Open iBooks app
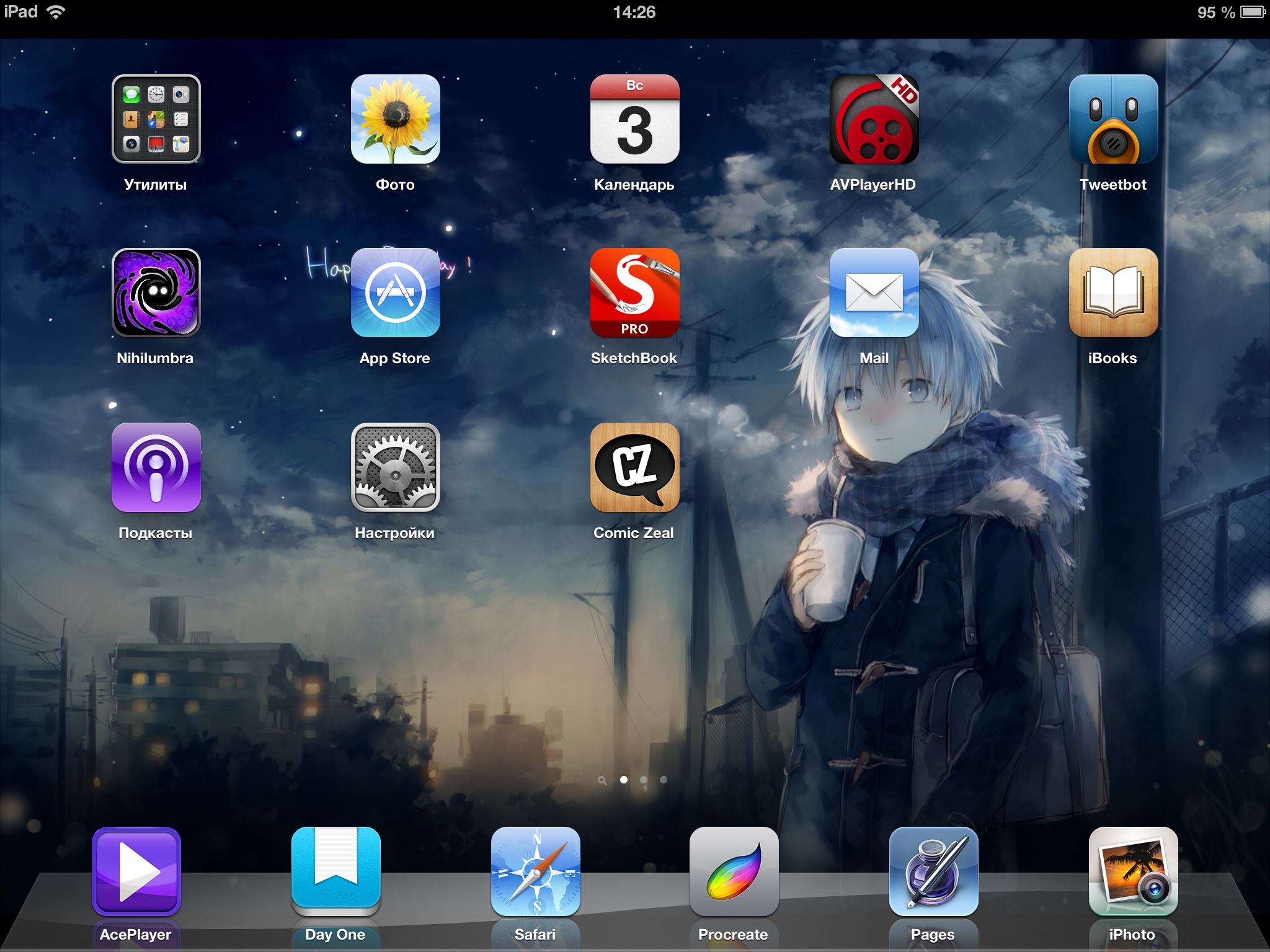Screen dimensions: 1270x952 point(1113,293)
